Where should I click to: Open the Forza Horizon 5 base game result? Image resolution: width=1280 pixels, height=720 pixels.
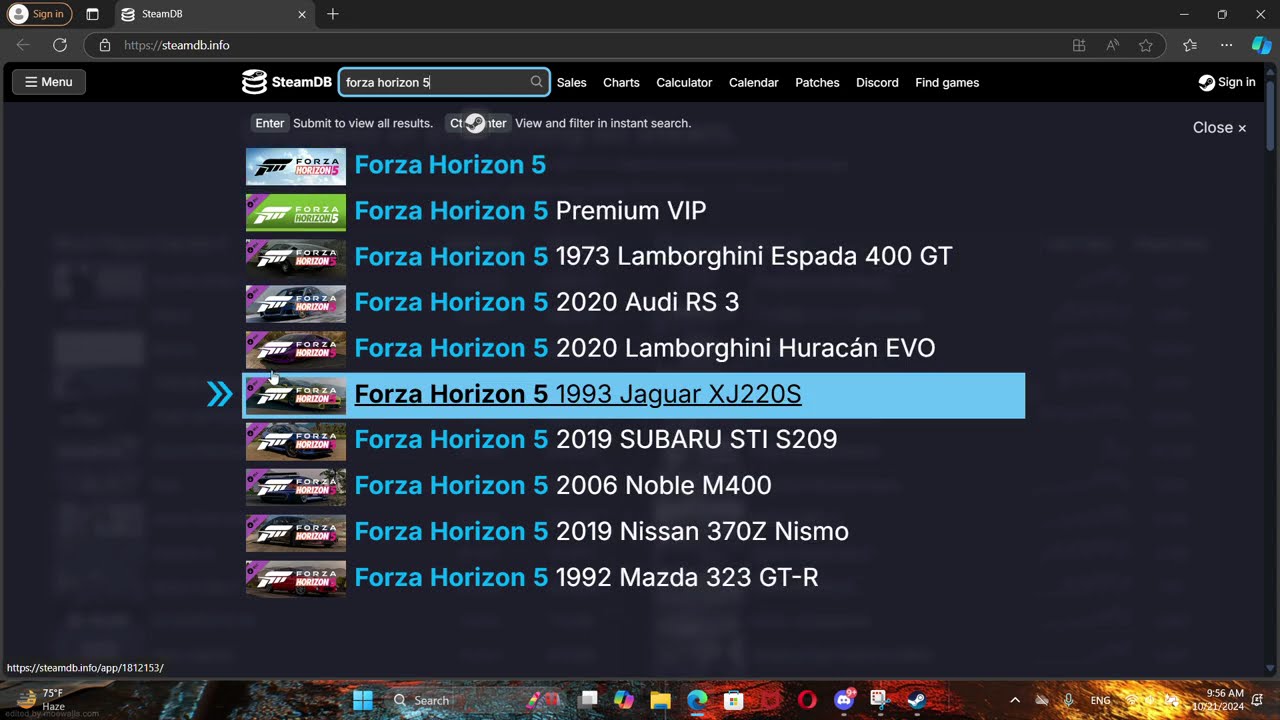(634, 165)
